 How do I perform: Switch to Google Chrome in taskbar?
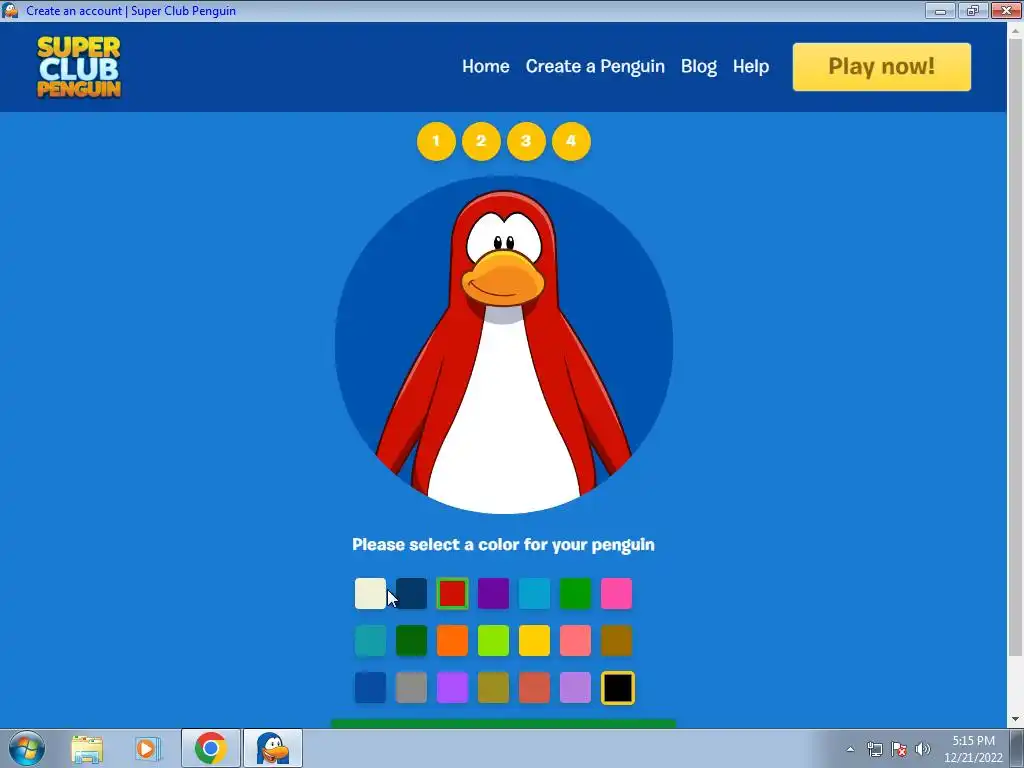coord(210,748)
